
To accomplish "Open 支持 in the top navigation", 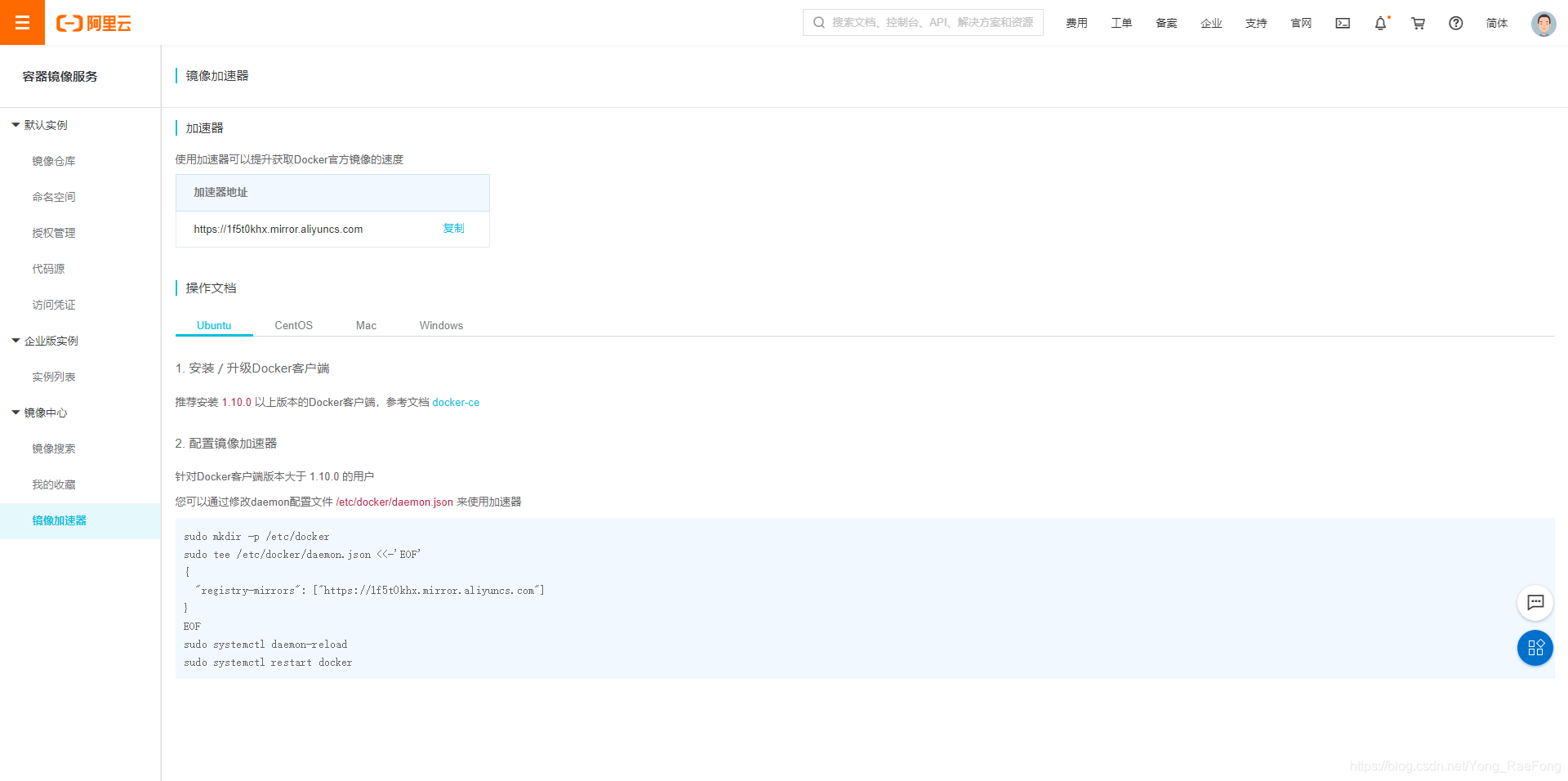I will [1256, 23].
